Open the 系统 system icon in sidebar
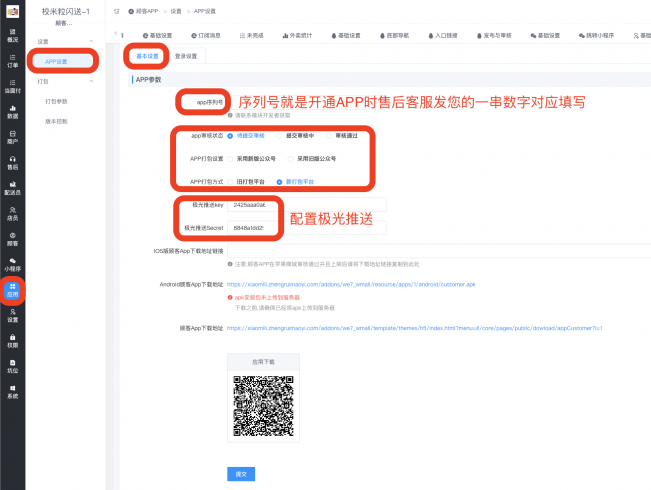The image size is (651, 490). [12, 392]
